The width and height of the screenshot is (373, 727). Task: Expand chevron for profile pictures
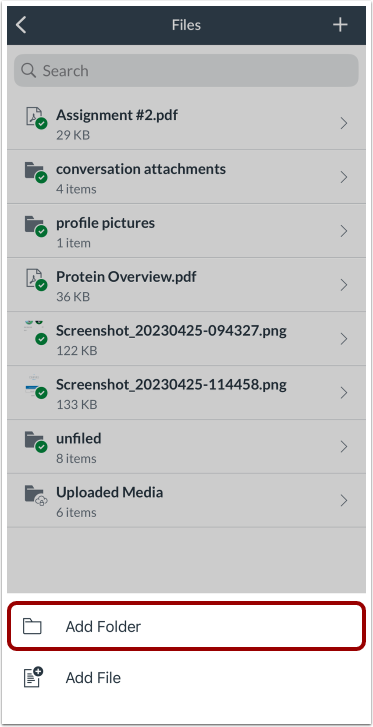click(x=344, y=231)
